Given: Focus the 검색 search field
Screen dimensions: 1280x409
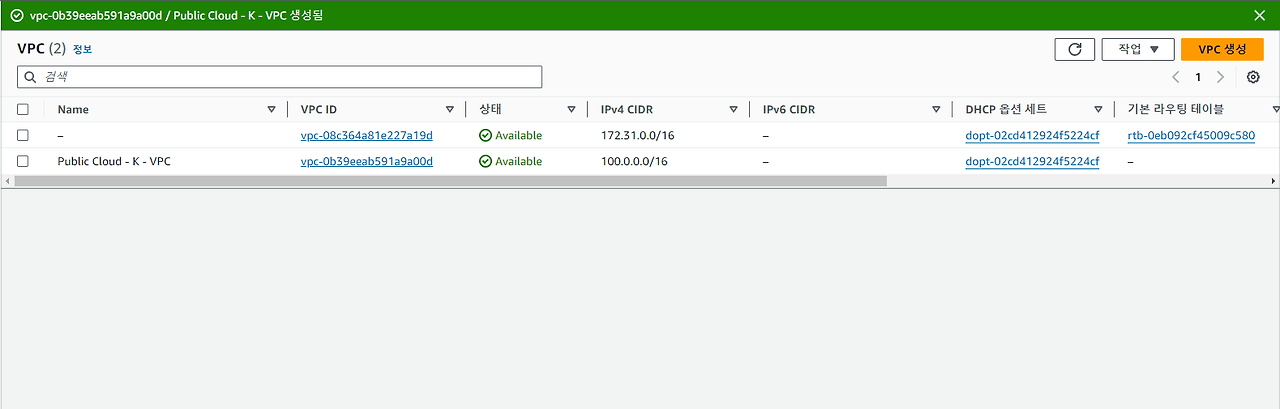Looking at the screenshot, I should coord(280,77).
